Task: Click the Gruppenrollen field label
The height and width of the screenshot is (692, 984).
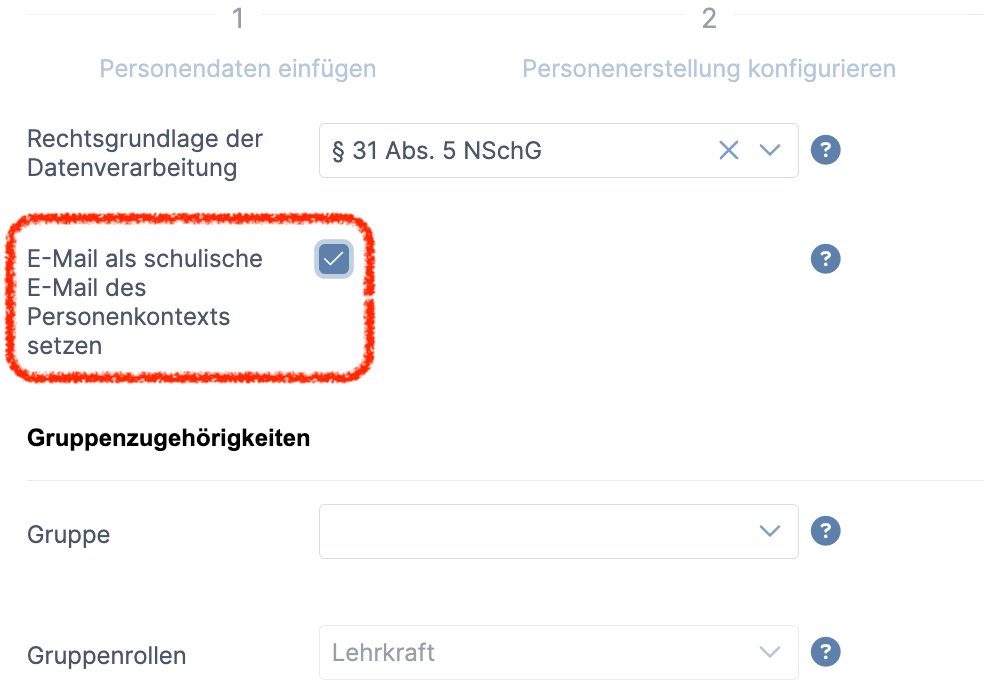Action: pyautogui.click(x=106, y=656)
